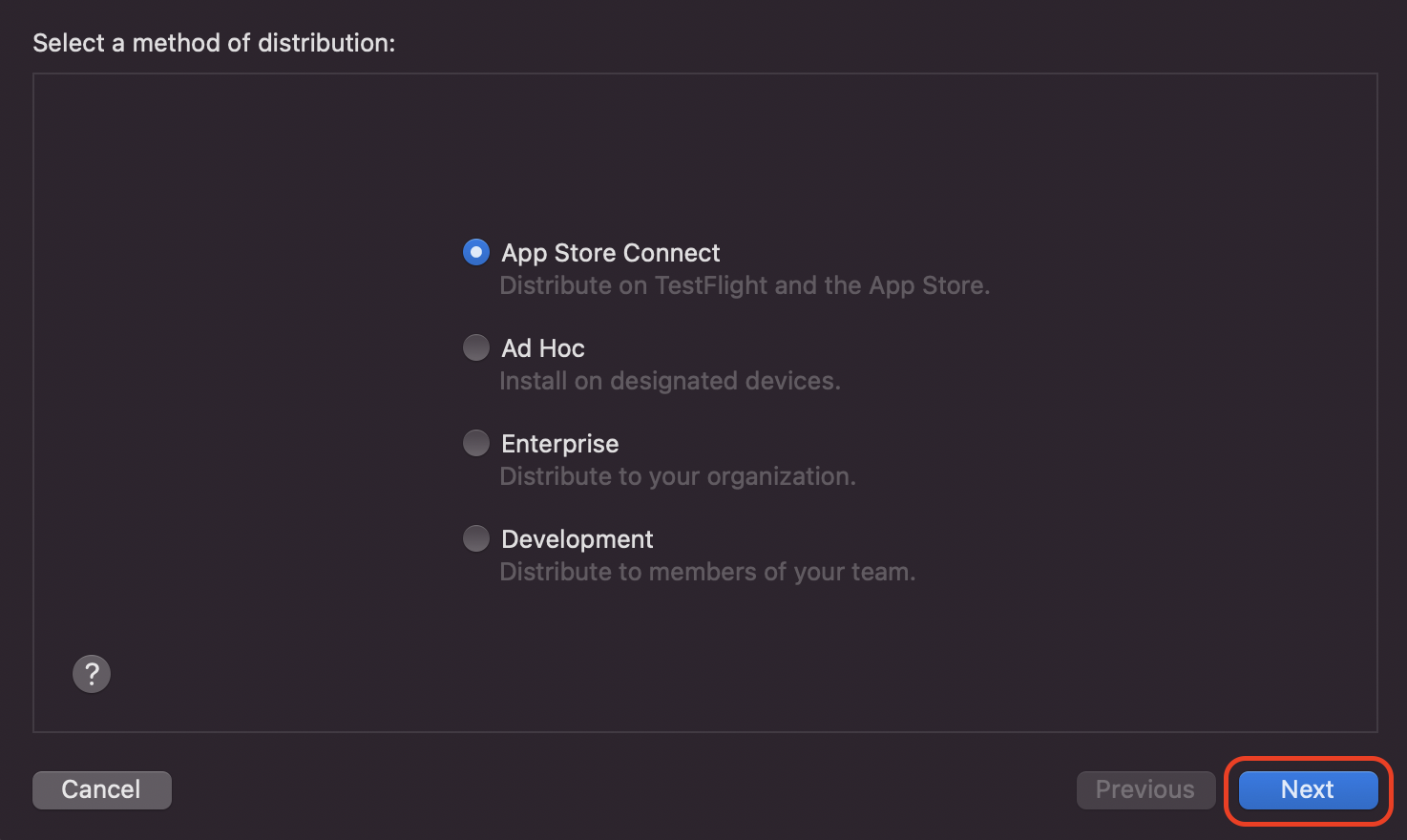1407x840 pixels.
Task: Click the Next button
Action: coord(1308,789)
